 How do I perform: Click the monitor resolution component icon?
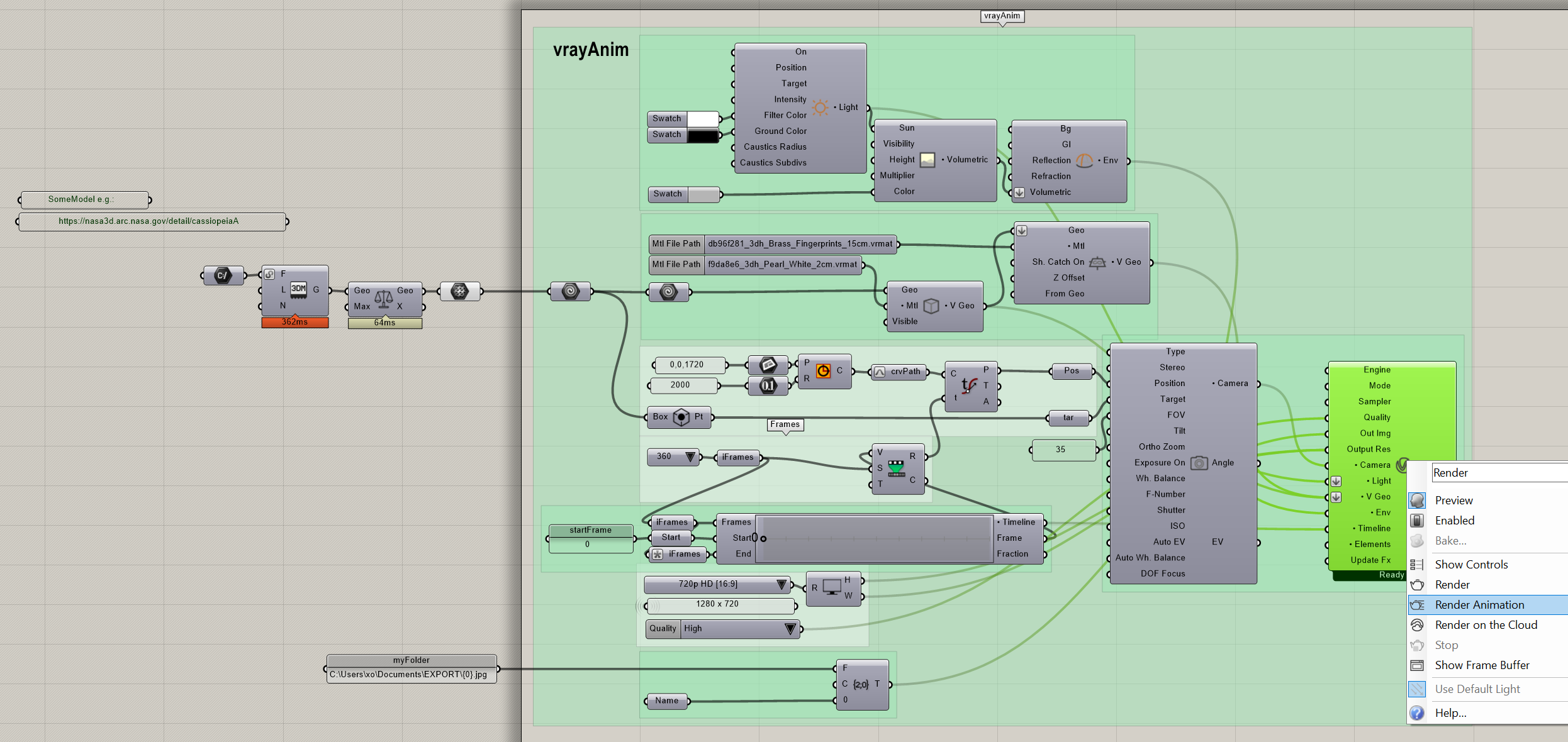[832, 588]
